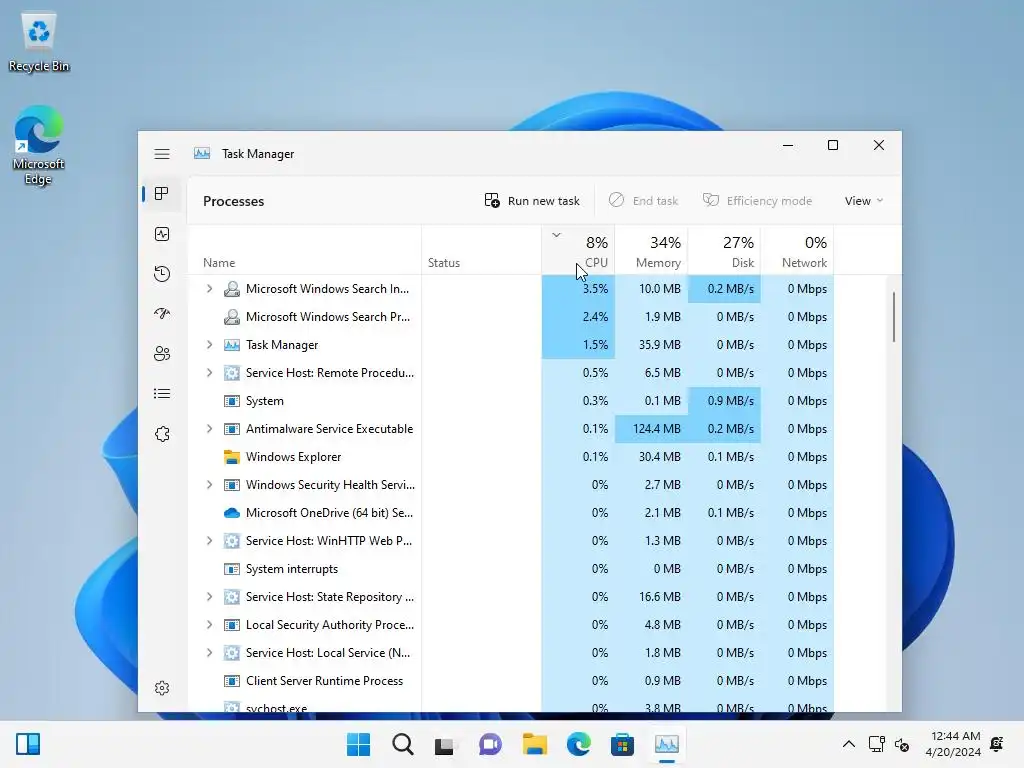Select the Processes page icon in sidebar
This screenshot has width=1024, height=768.
click(x=162, y=194)
